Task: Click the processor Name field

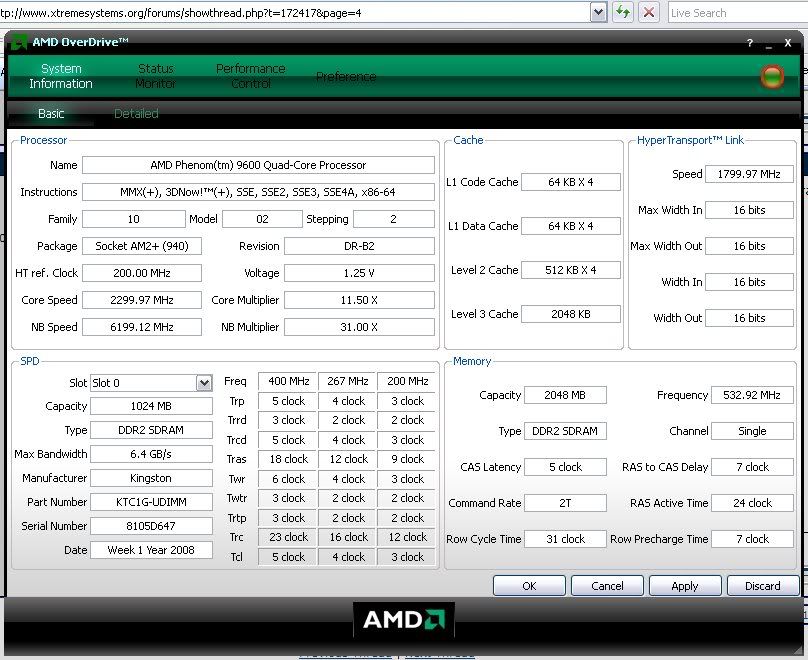Action: (258, 165)
